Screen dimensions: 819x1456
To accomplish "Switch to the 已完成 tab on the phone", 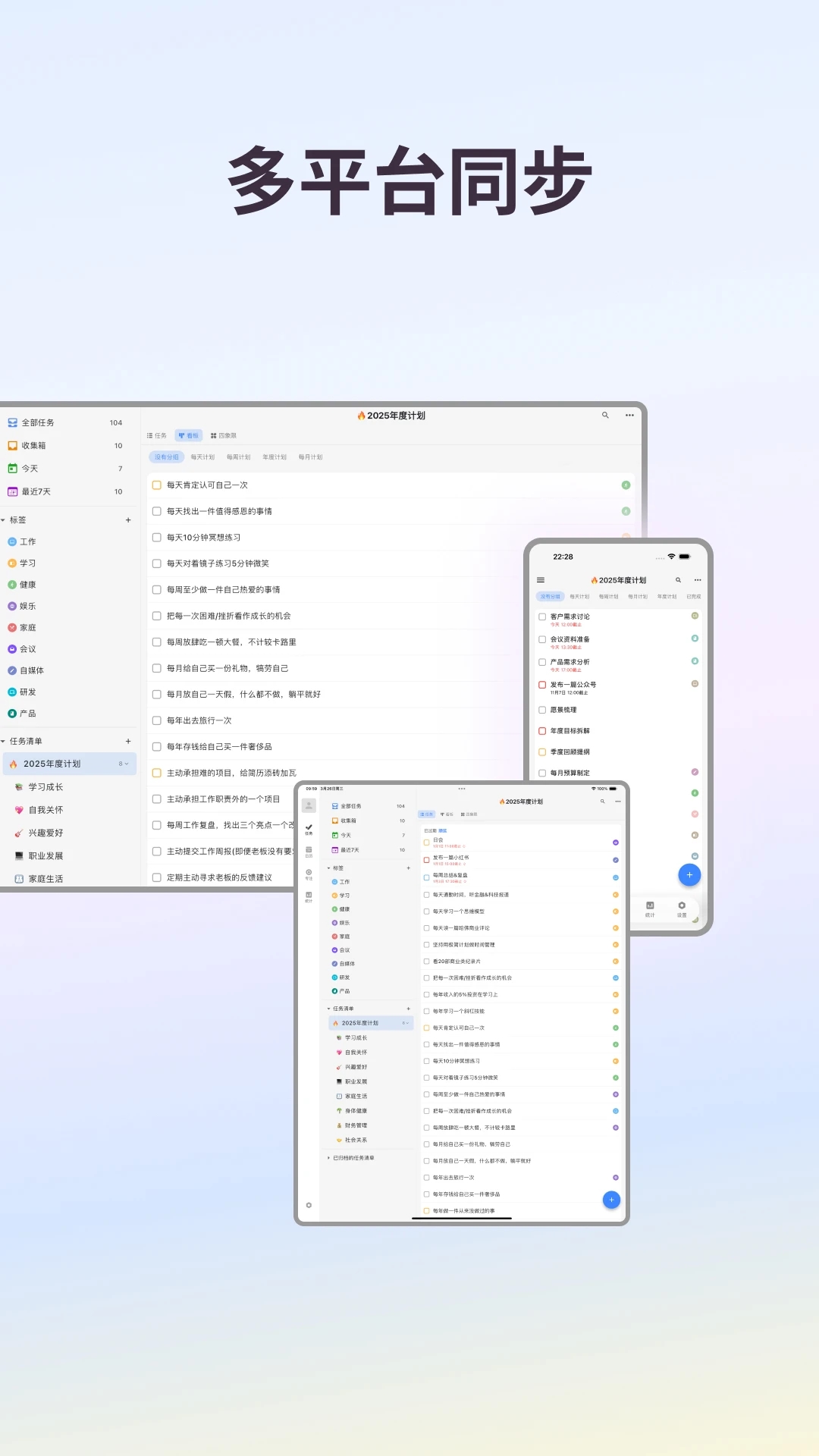I will coord(693,597).
